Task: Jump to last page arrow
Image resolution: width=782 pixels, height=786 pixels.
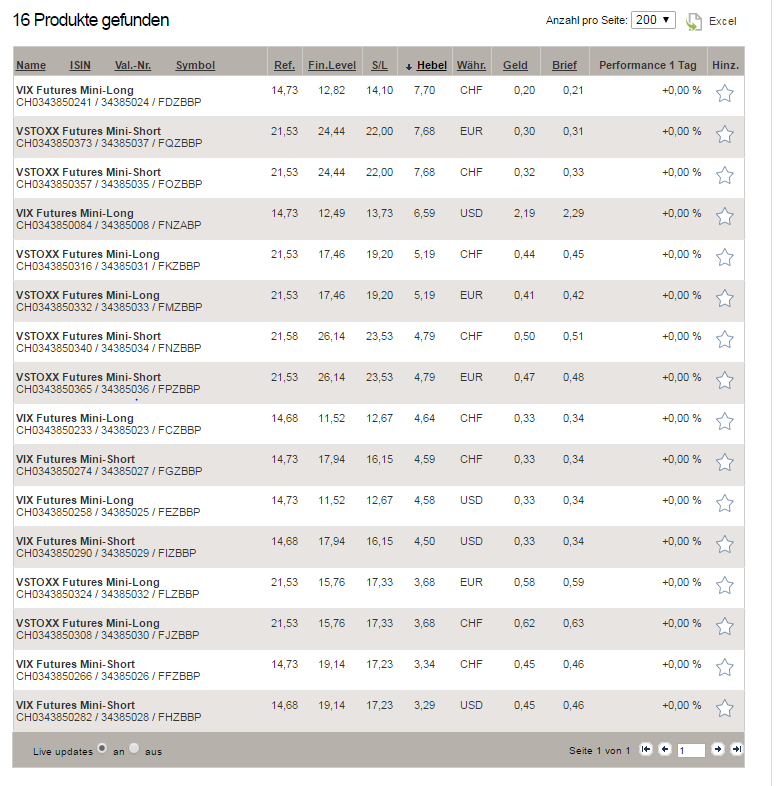Action: coord(736,749)
